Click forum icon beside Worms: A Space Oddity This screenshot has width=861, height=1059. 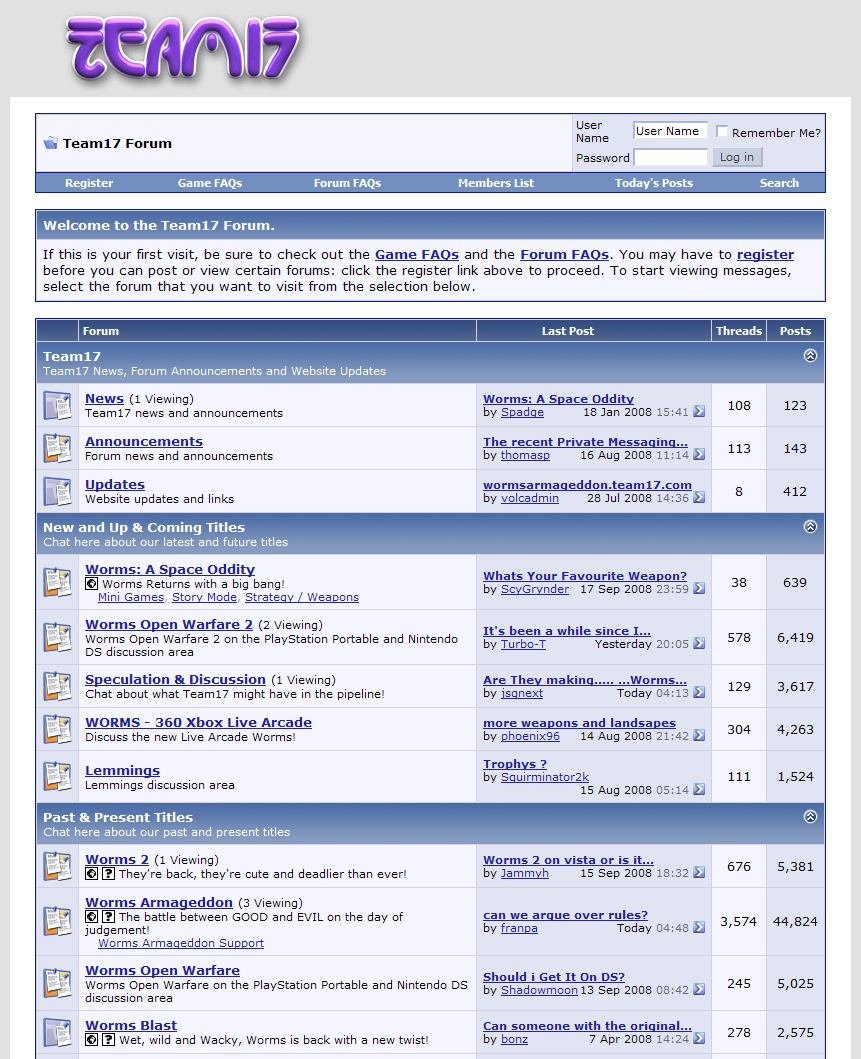(x=57, y=582)
